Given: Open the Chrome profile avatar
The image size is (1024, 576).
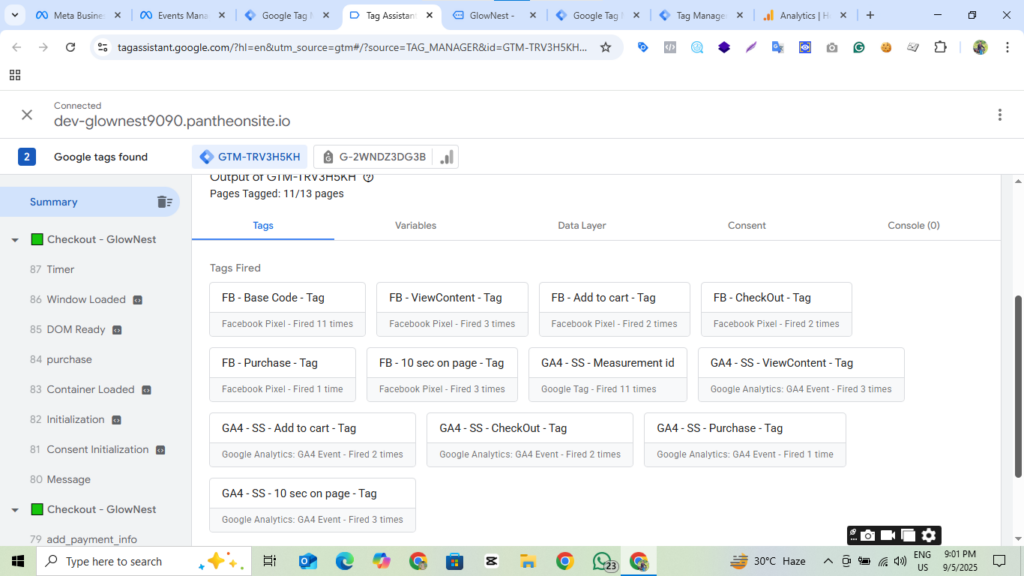Looking at the screenshot, I should tap(980, 47).
